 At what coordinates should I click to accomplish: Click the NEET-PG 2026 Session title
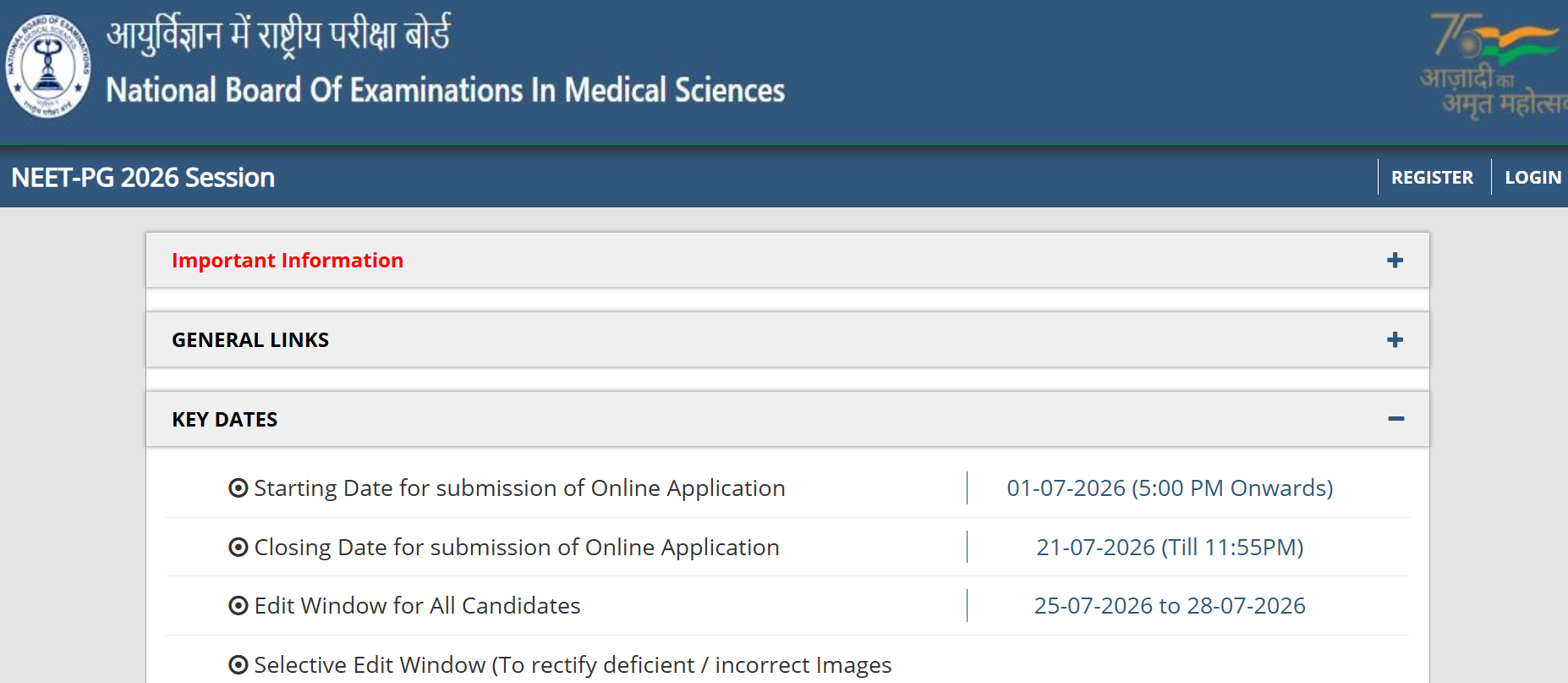click(143, 178)
